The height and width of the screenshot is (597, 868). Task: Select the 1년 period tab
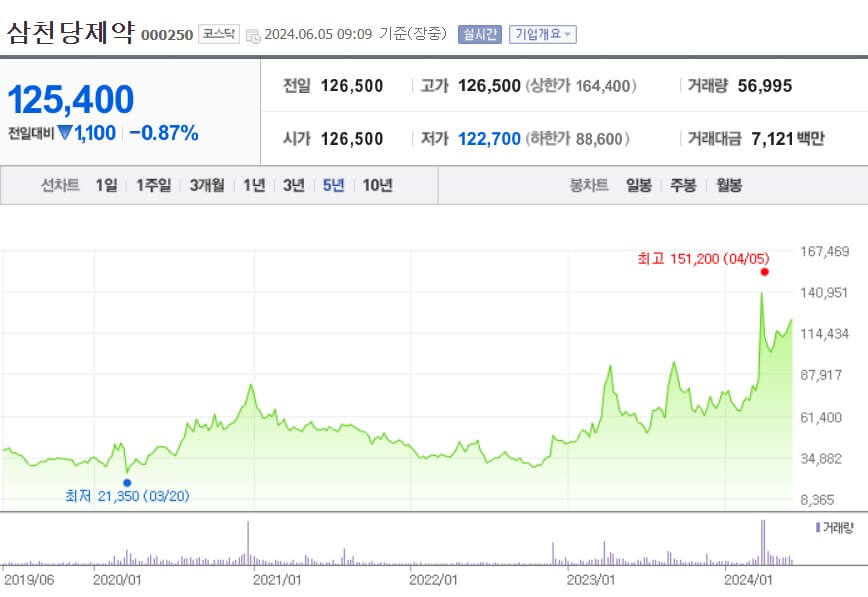[253, 185]
